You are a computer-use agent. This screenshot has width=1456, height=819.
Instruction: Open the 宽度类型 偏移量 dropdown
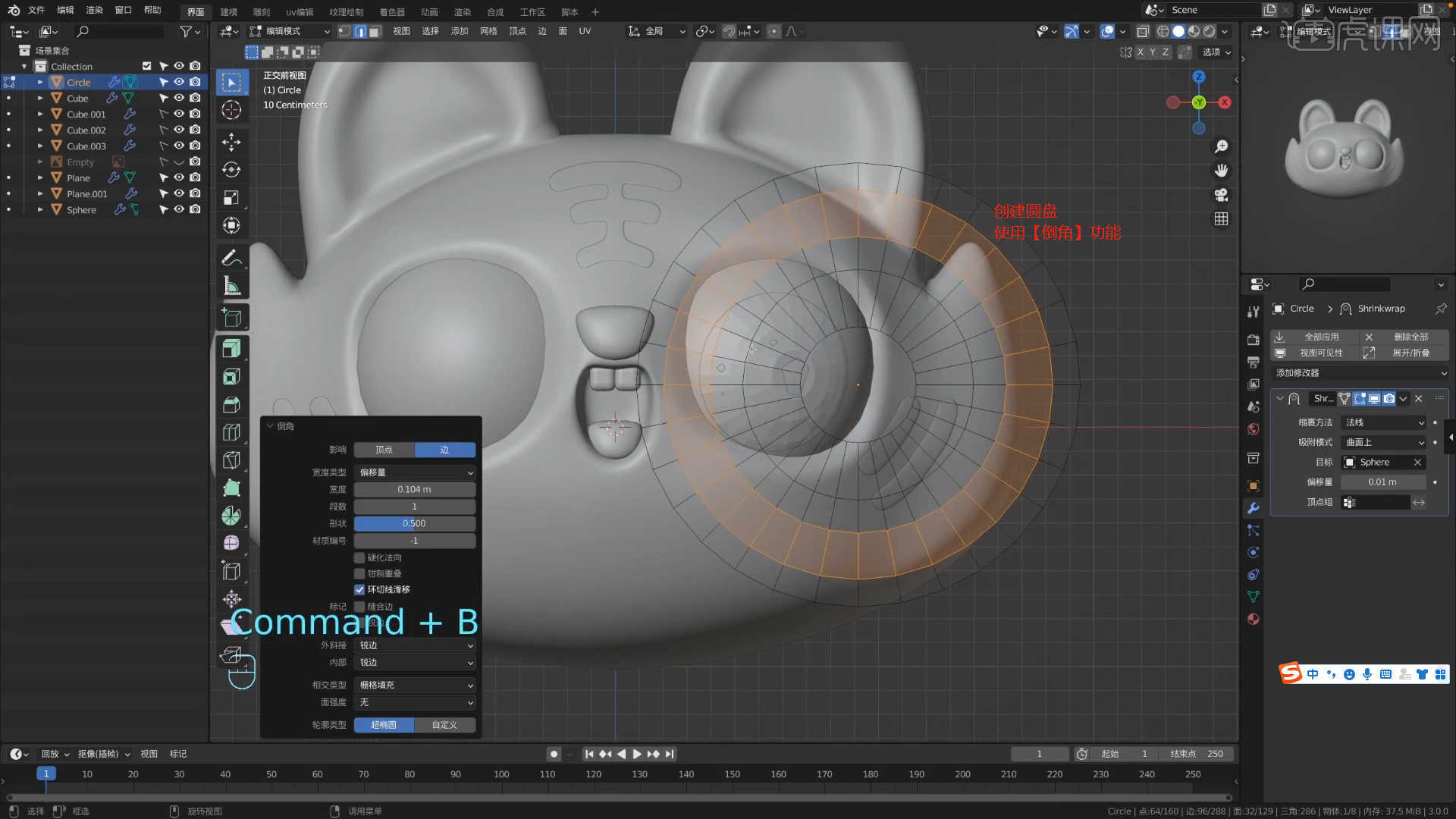pos(415,472)
